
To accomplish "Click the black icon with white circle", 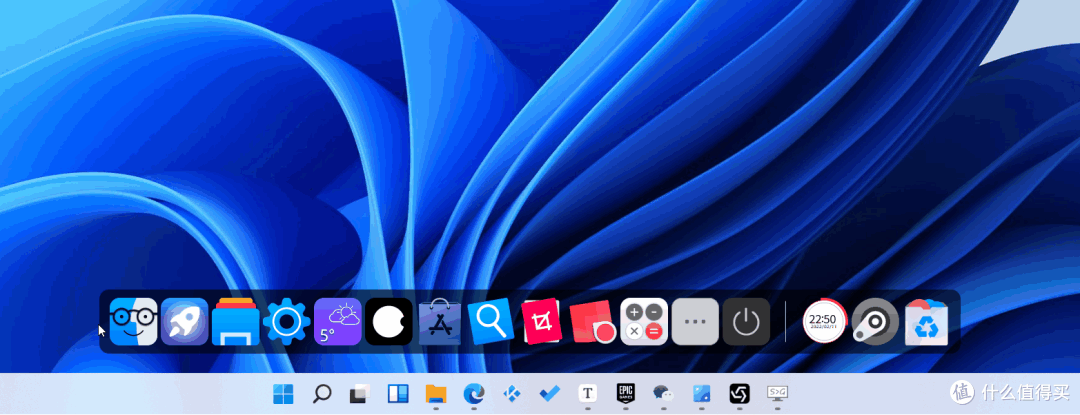I will pyautogui.click(x=388, y=321).
